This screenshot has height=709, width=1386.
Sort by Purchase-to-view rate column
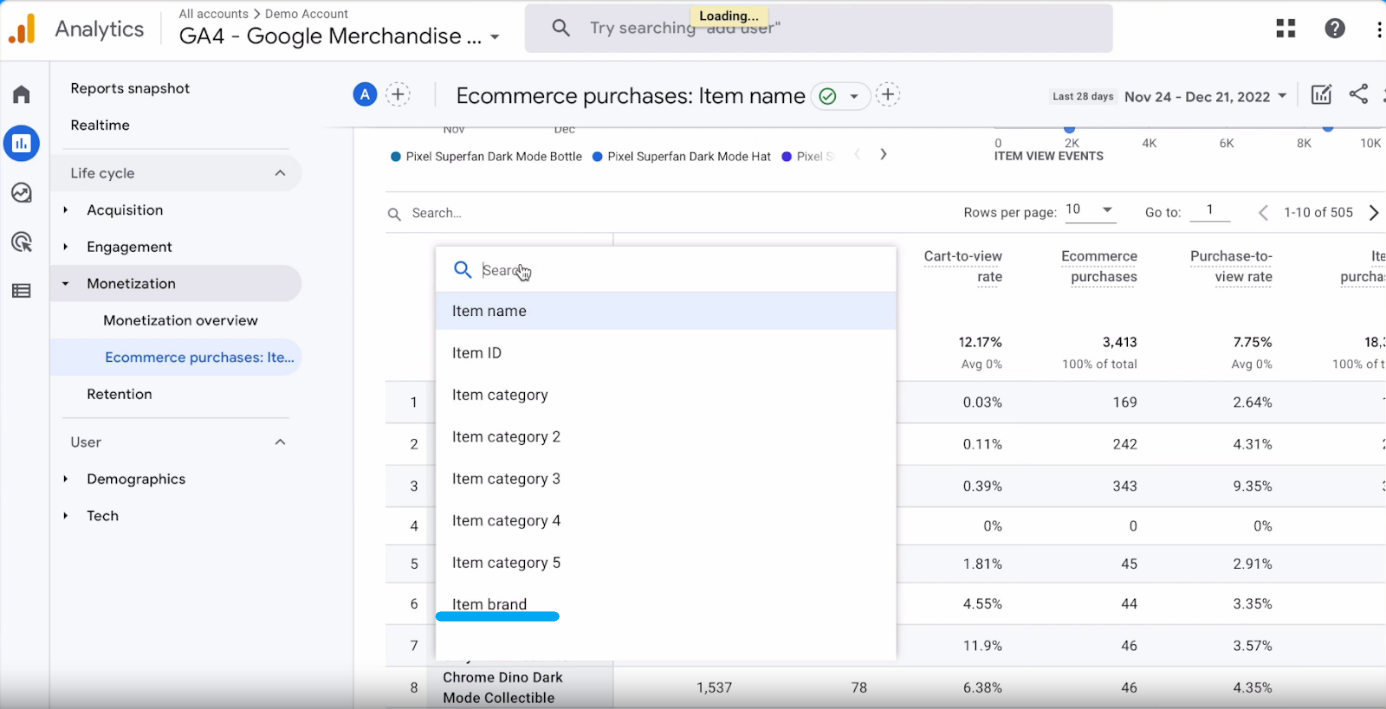click(1231, 267)
